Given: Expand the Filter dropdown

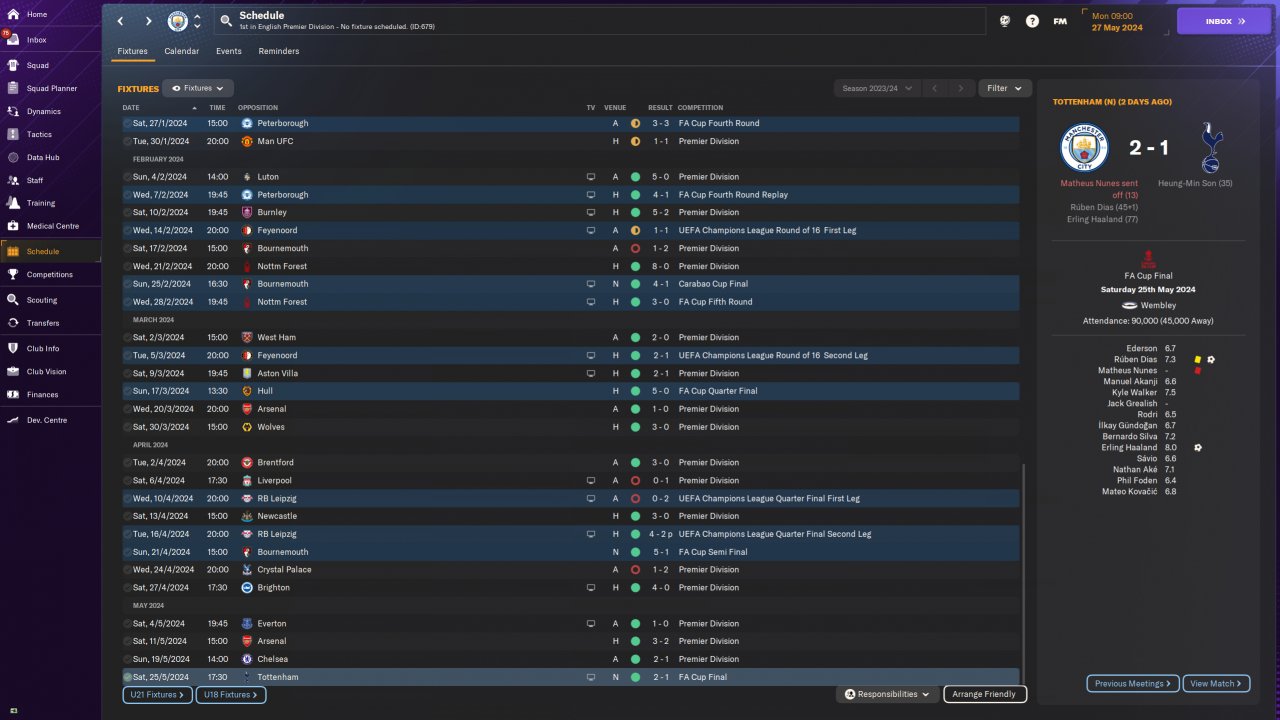Looking at the screenshot, I should coord(1005,88).
